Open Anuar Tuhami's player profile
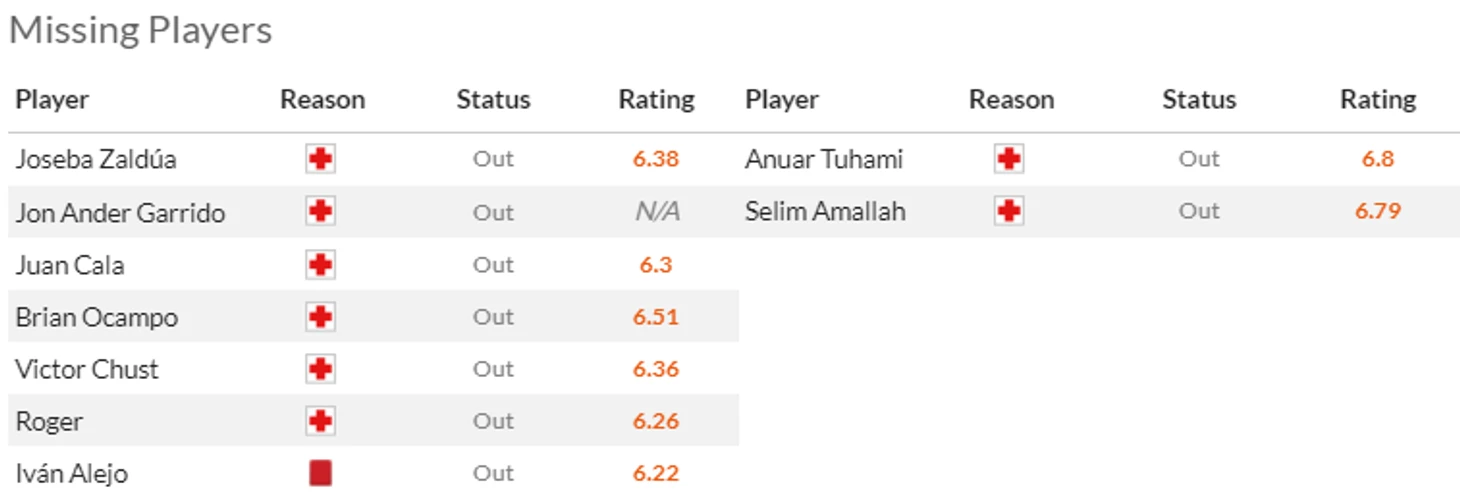 click(x=824, y=159)
